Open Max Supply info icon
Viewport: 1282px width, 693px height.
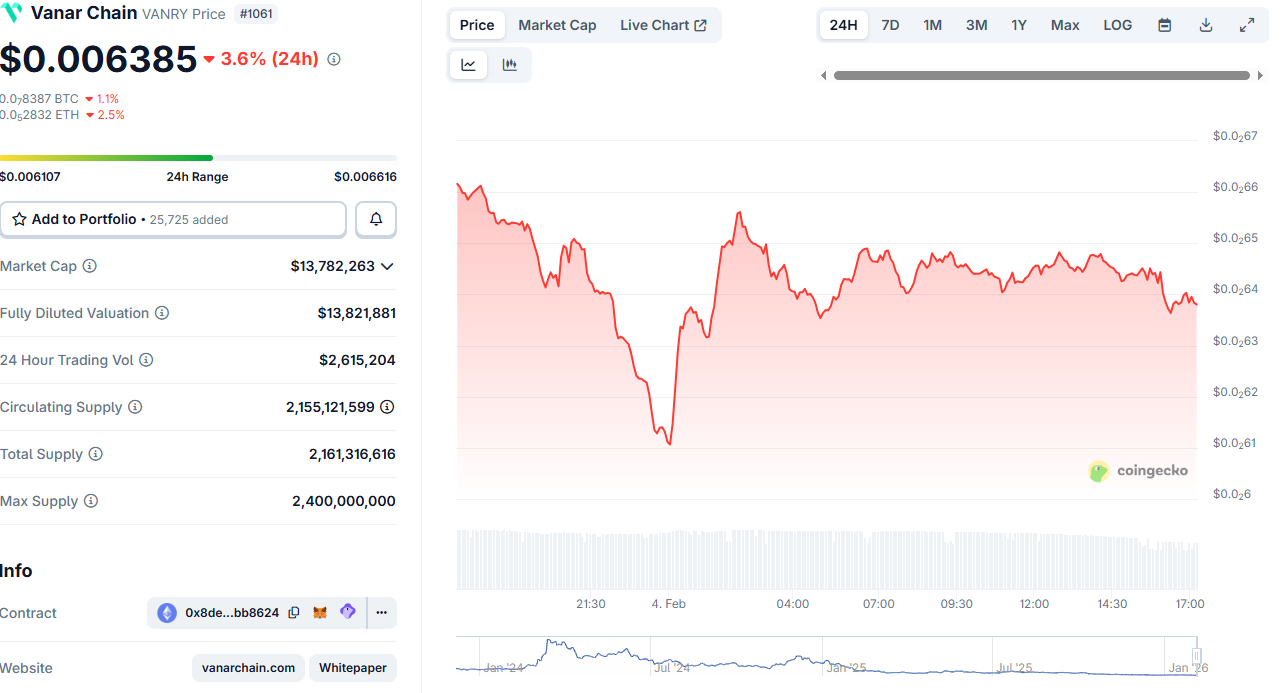point(91,501)
